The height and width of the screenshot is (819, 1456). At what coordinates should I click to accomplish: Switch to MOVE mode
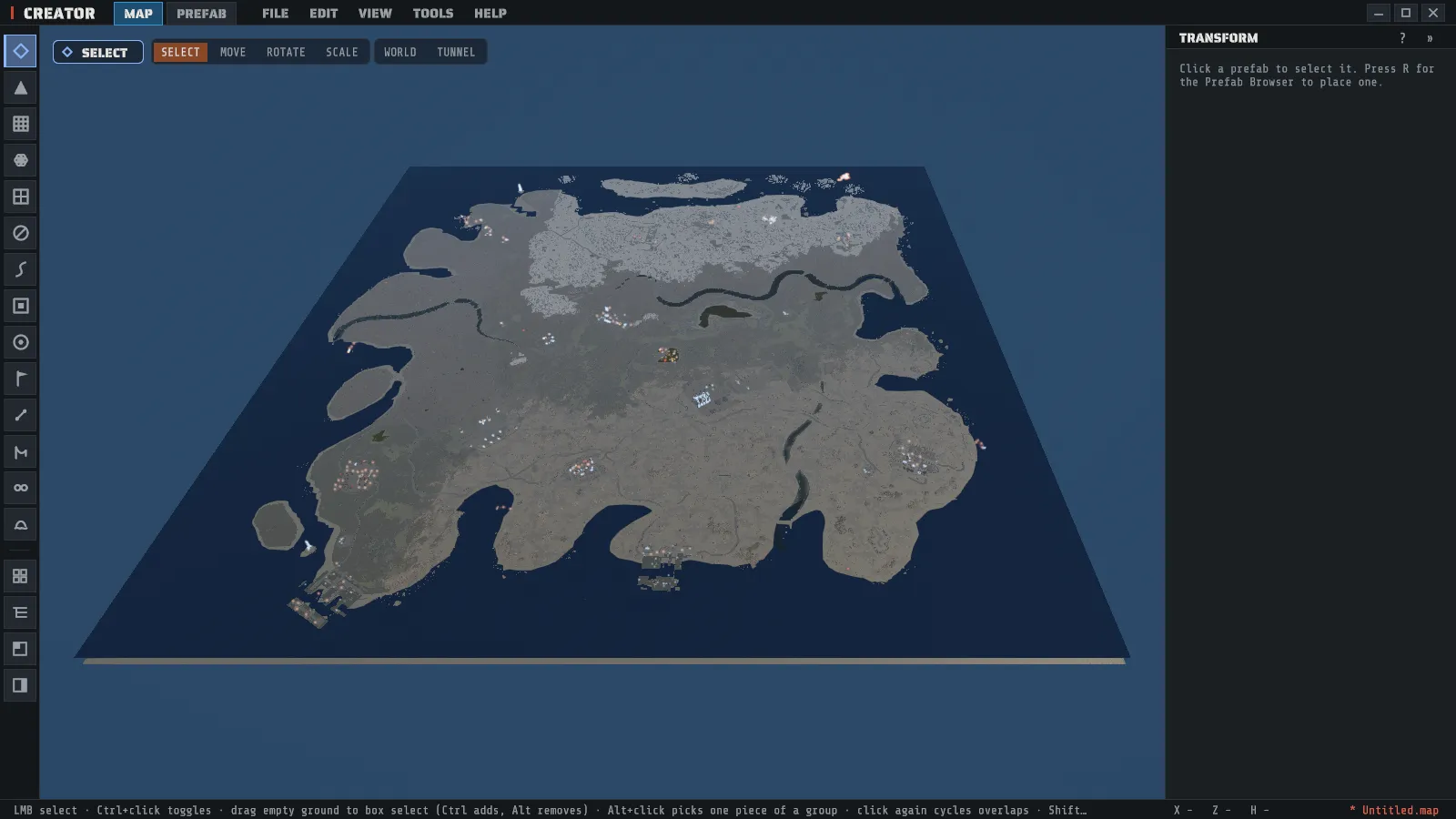[x=233, y=52]
